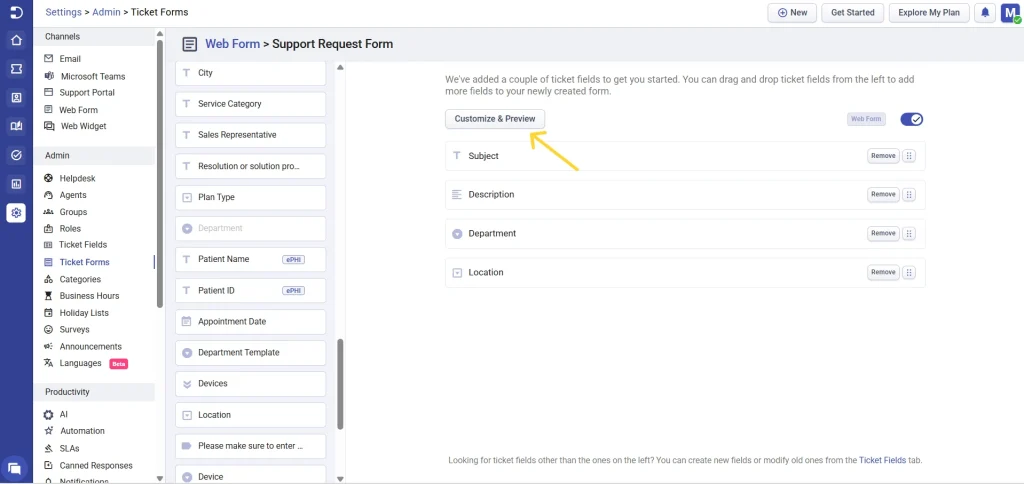Open the tickets icon in left rail
1024x484 pixels.
(16, 69)
